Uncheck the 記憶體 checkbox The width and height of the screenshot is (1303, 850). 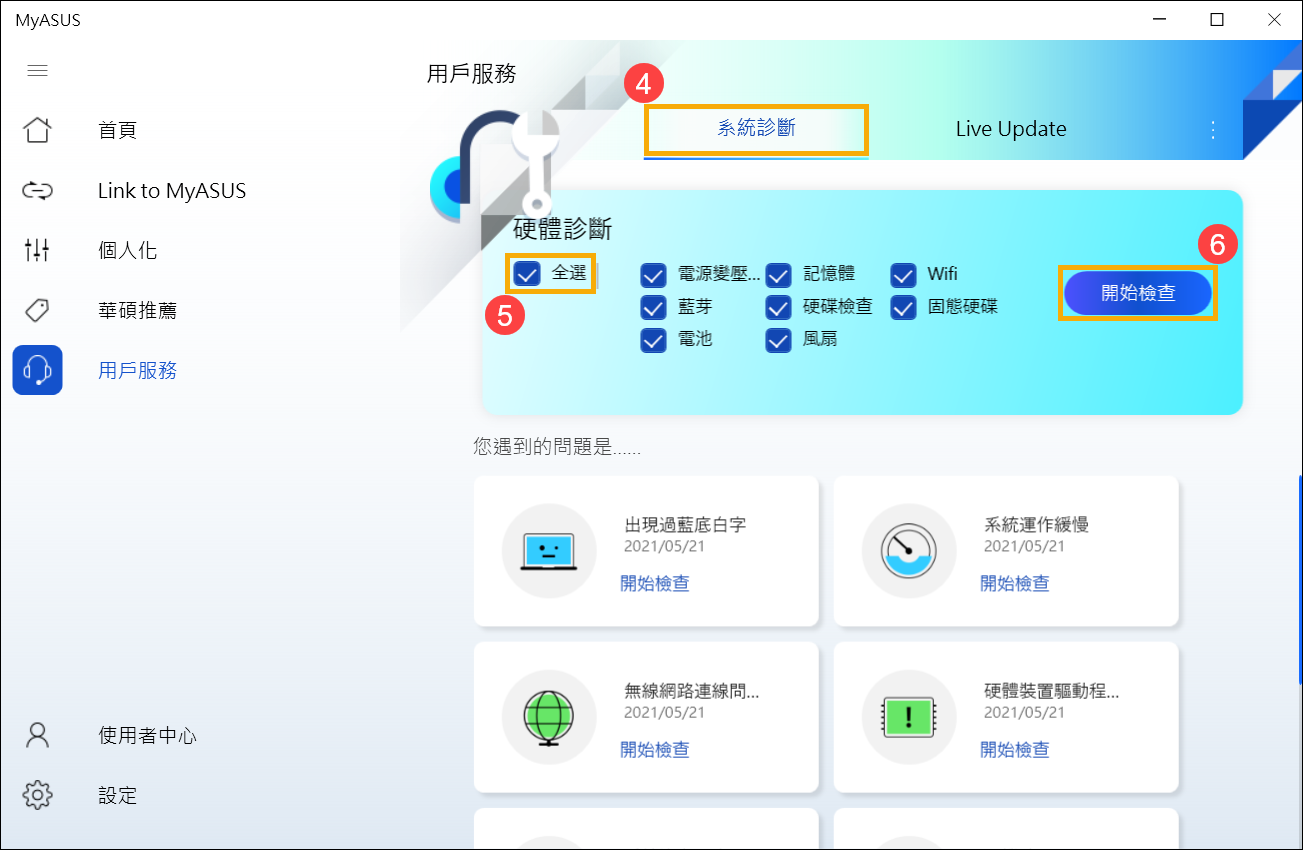pyautogui.click(x=778, y=275)
